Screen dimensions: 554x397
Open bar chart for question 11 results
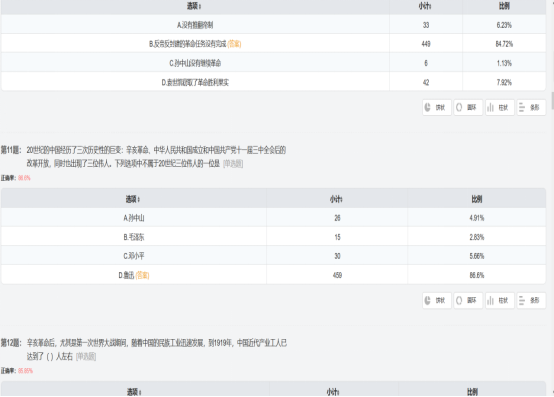[531, 301]
